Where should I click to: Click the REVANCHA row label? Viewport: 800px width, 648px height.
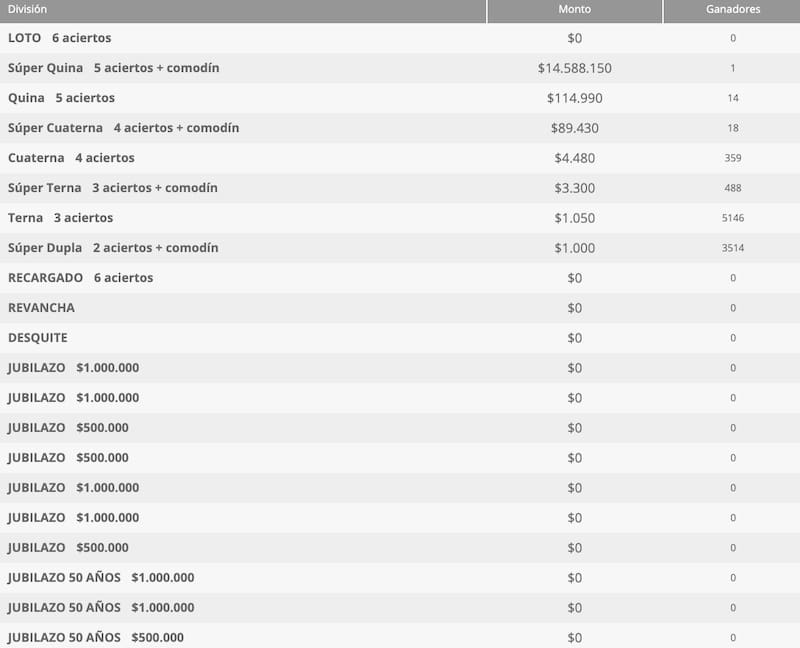41,308
